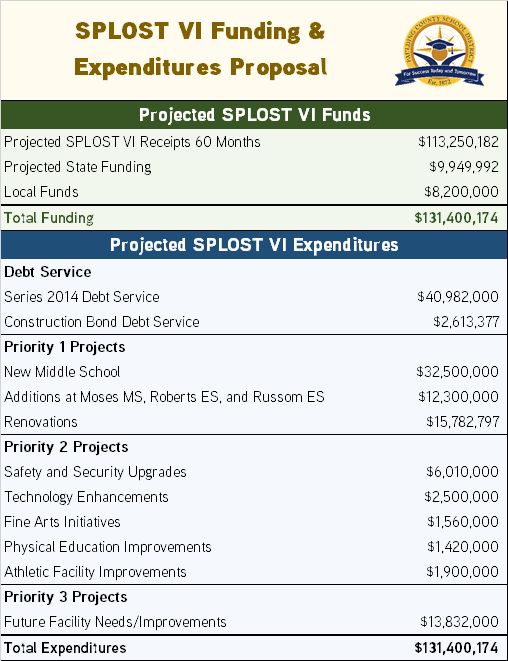Viewport: 508px width, 661px height.
Task: Select the Debt Service section heading
Action: click(48, 272)
